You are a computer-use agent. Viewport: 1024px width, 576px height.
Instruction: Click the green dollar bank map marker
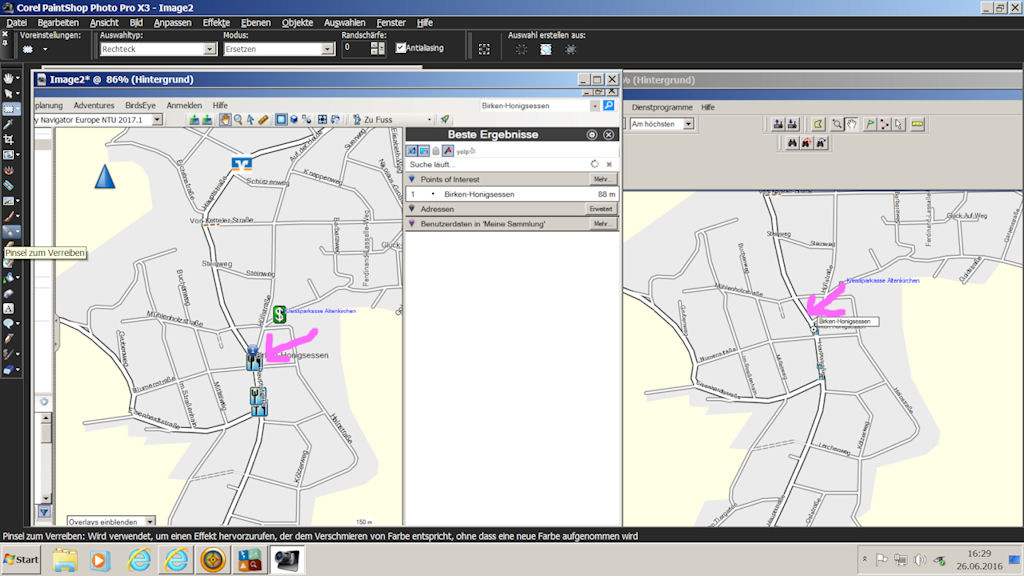[280, 314]
